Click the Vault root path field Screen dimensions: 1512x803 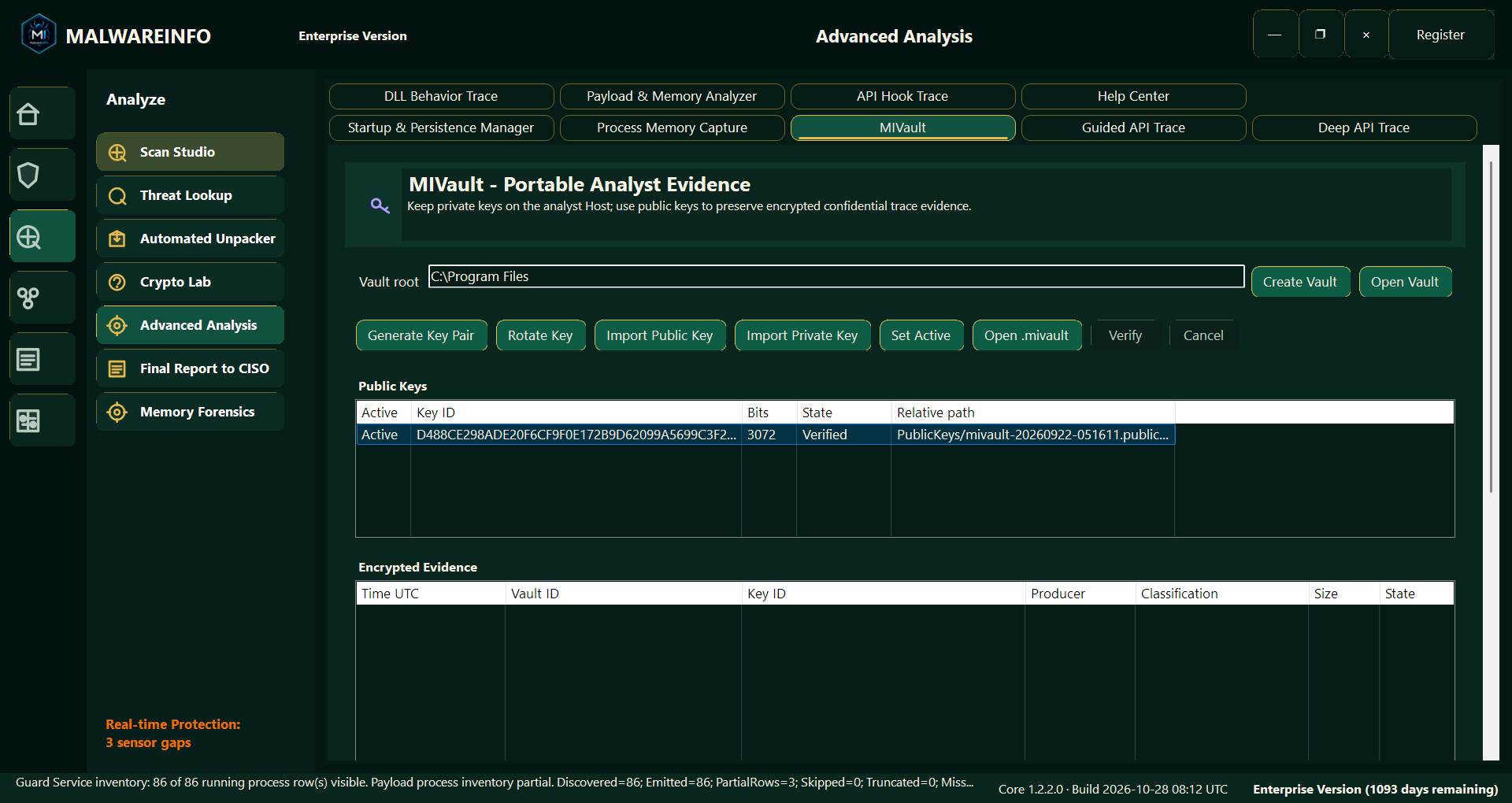[x=836, y=276]
